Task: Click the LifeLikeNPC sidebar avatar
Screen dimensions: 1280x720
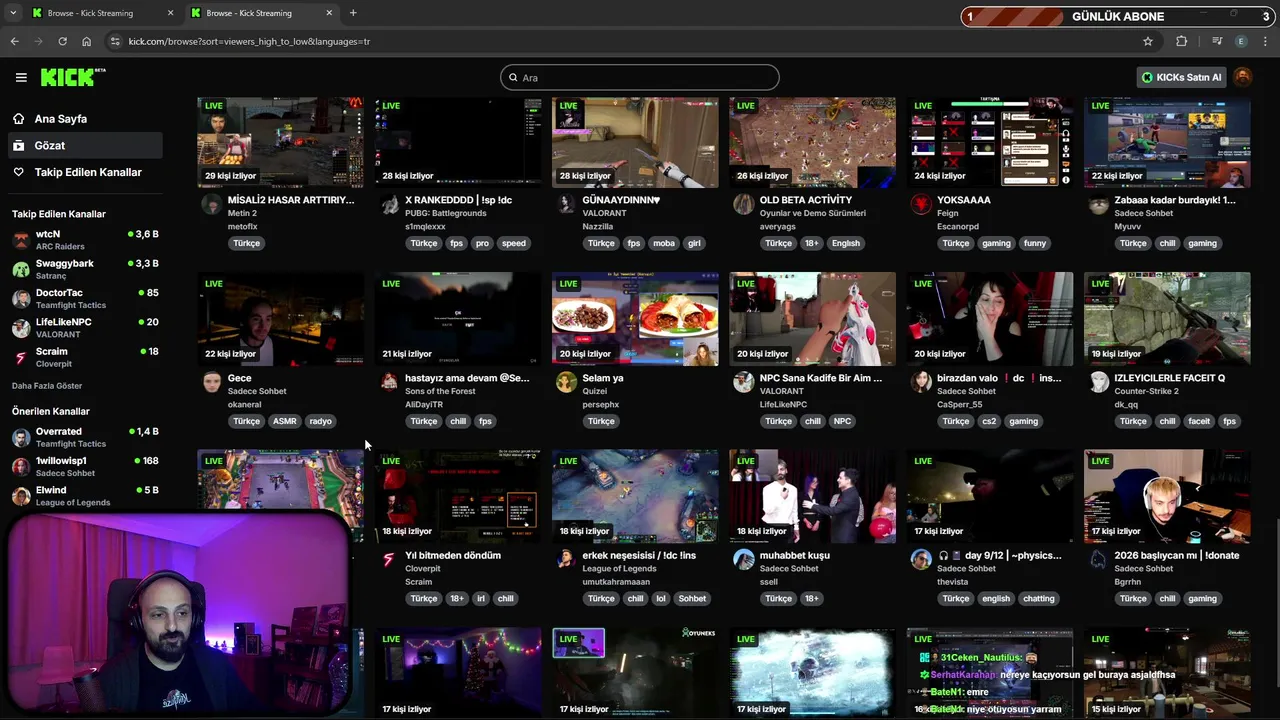Action: [x=21, y=328]
